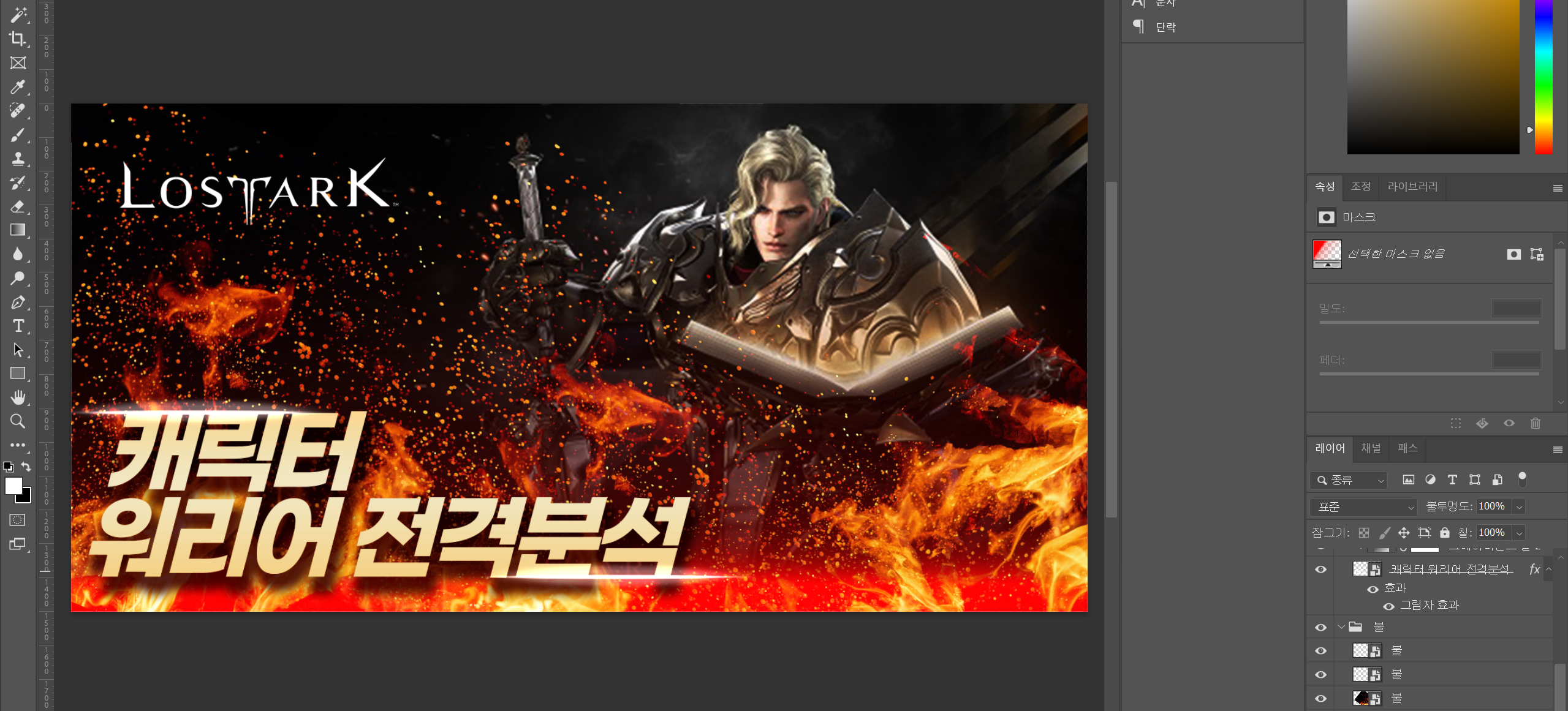
Task: Select the Frame tool
Action: [18, 62]
